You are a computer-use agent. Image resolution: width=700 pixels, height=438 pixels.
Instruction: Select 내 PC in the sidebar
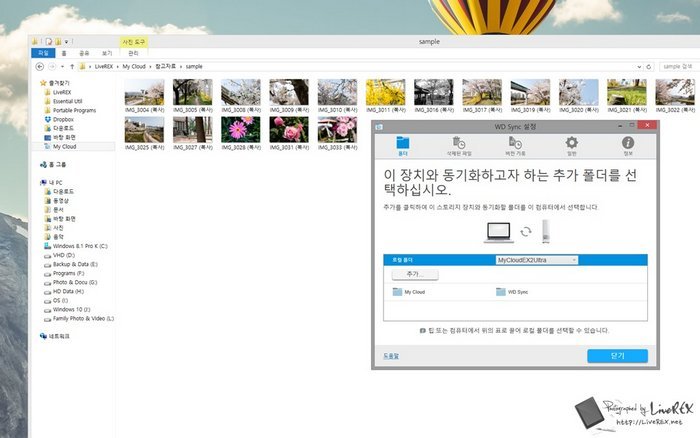click(x=51, y=183)
